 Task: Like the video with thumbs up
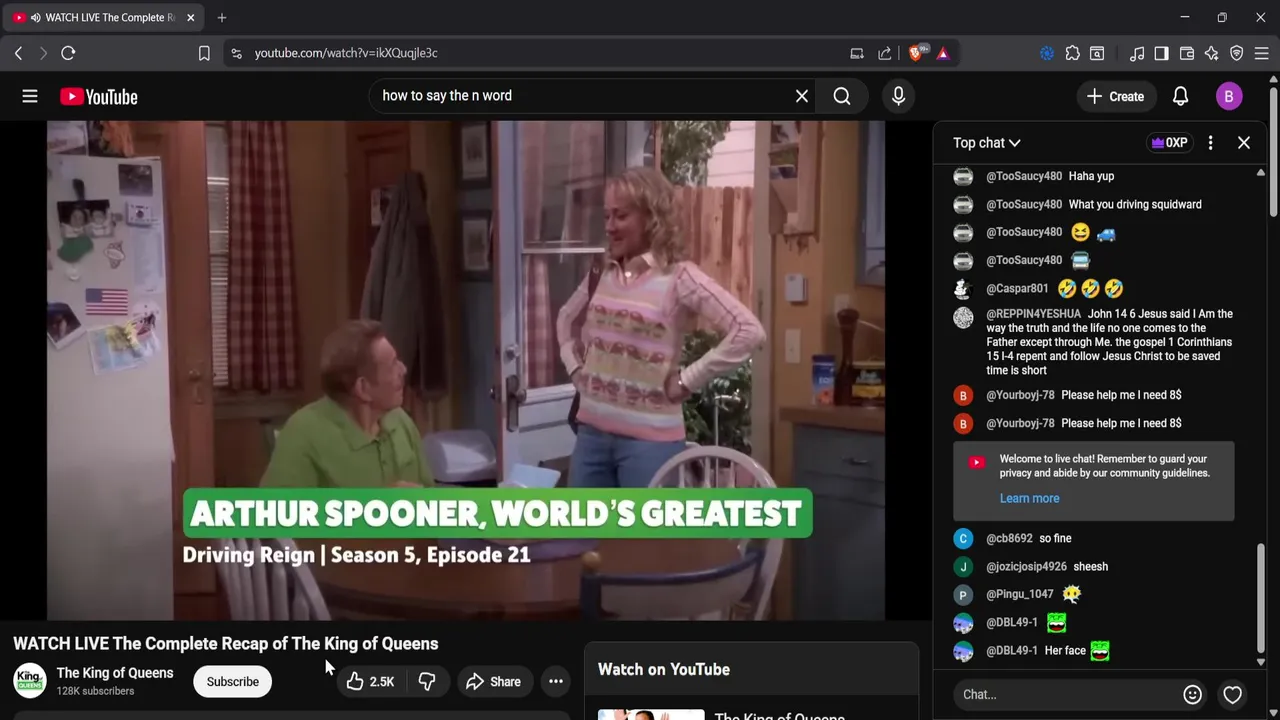point(370,682)
